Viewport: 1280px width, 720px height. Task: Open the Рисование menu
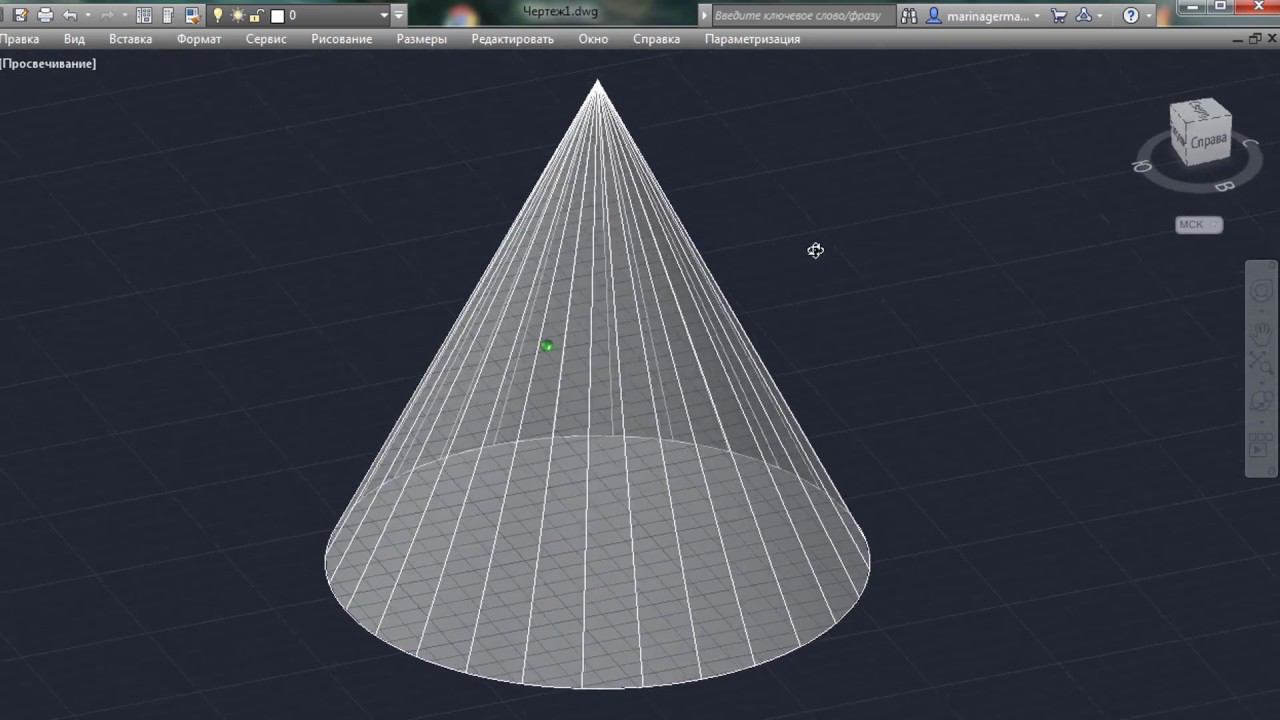click(x=342, y=39)
